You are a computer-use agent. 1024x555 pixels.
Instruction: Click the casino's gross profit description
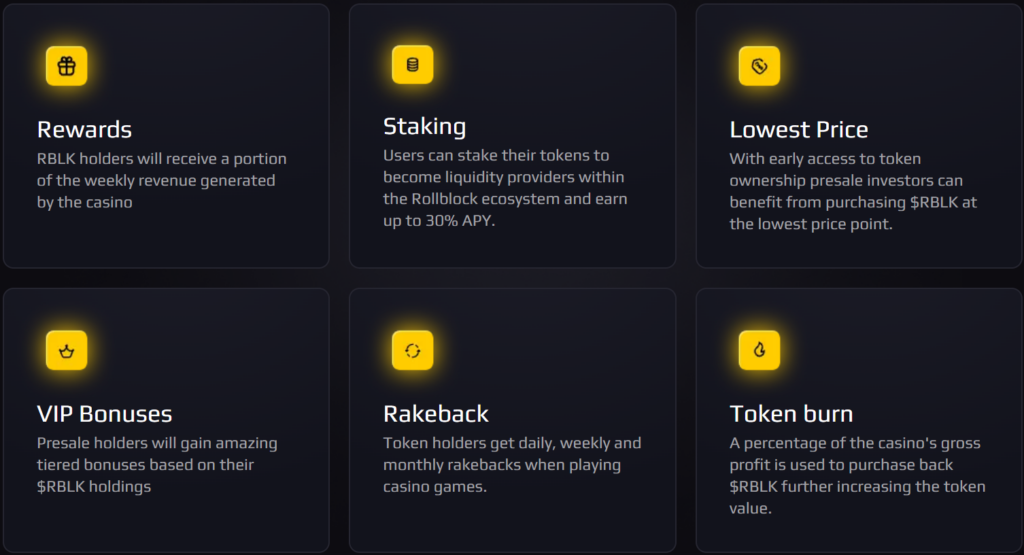point(857,476)
